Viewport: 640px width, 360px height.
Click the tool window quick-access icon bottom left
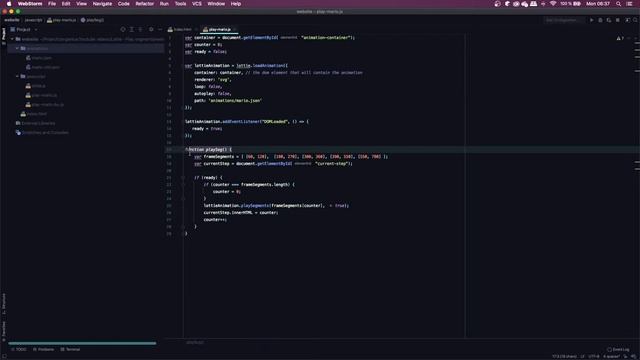click(x=4, y=356)
